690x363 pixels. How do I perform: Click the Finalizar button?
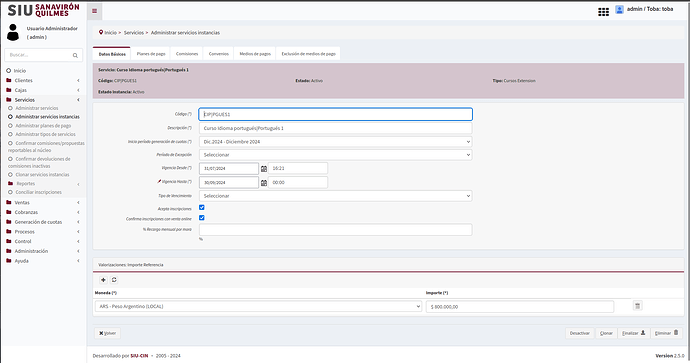(634, 333)
